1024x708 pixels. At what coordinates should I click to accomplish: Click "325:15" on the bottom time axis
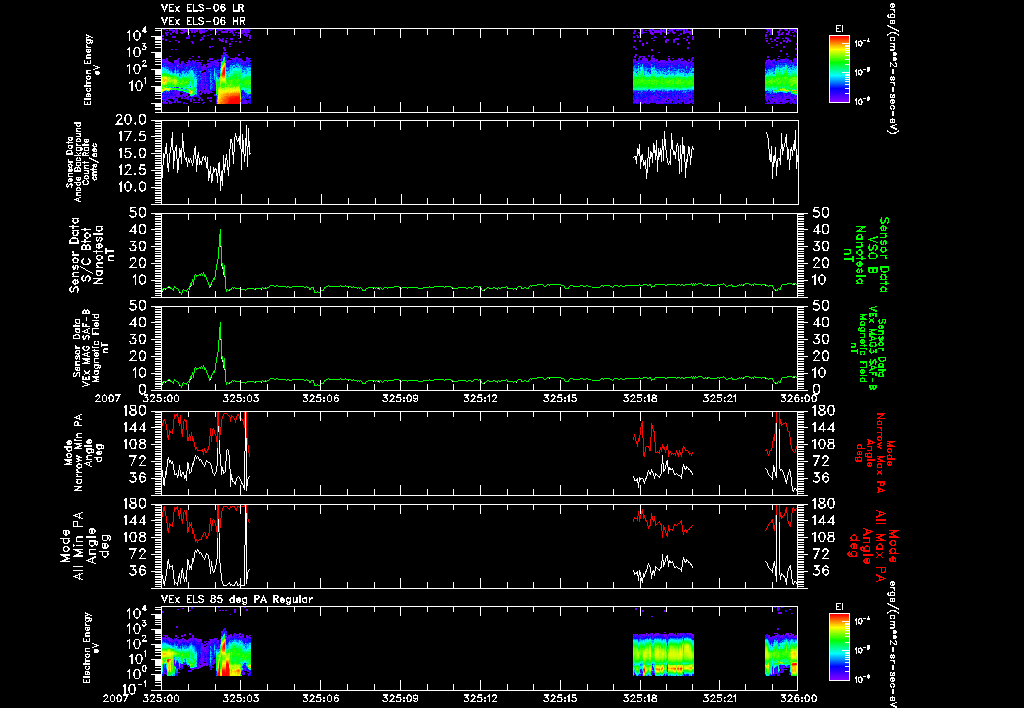click(560, 698)
